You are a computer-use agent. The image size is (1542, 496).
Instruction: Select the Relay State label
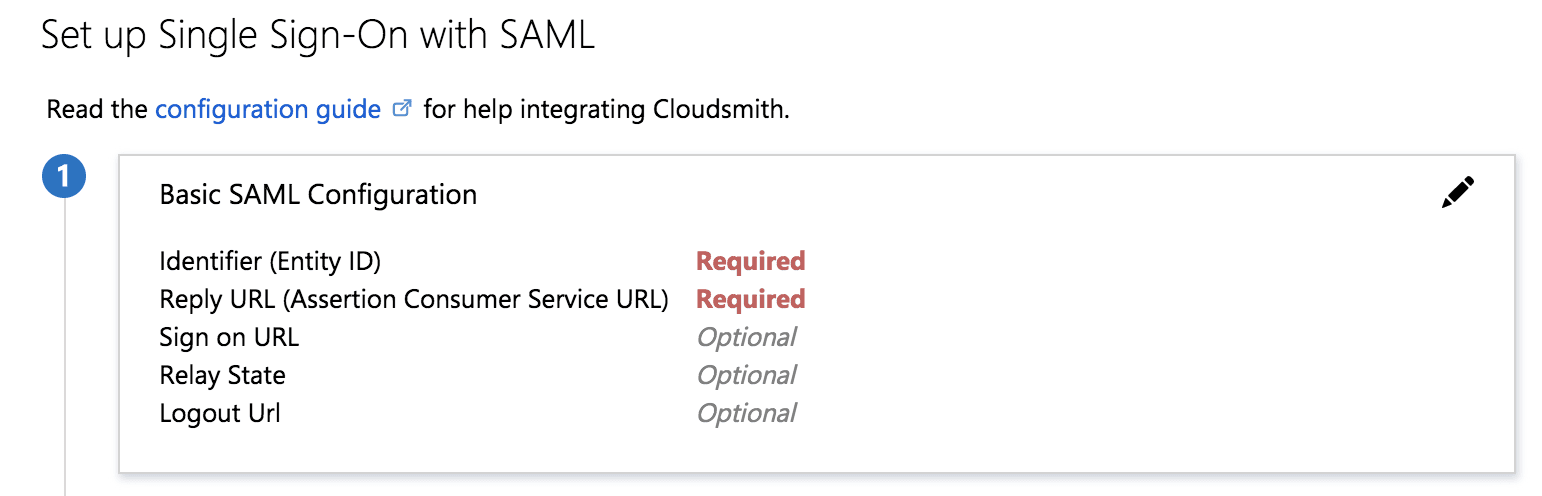tap(222, 375)
